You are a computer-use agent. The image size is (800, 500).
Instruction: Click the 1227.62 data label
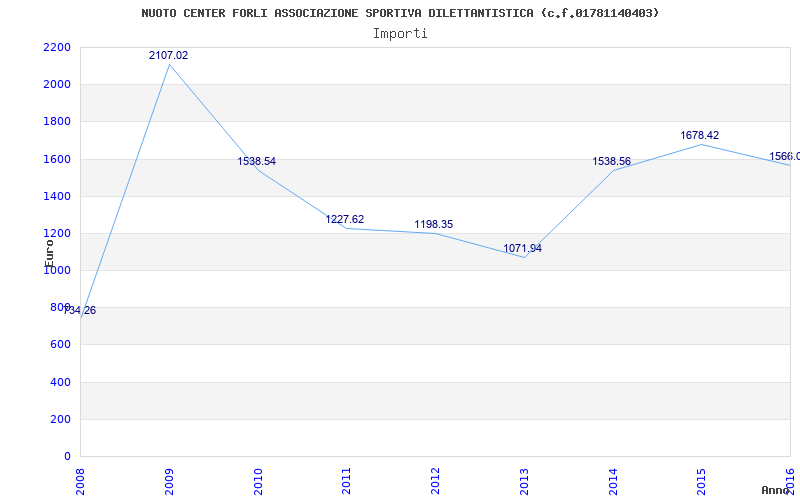(x=345, y=219)
